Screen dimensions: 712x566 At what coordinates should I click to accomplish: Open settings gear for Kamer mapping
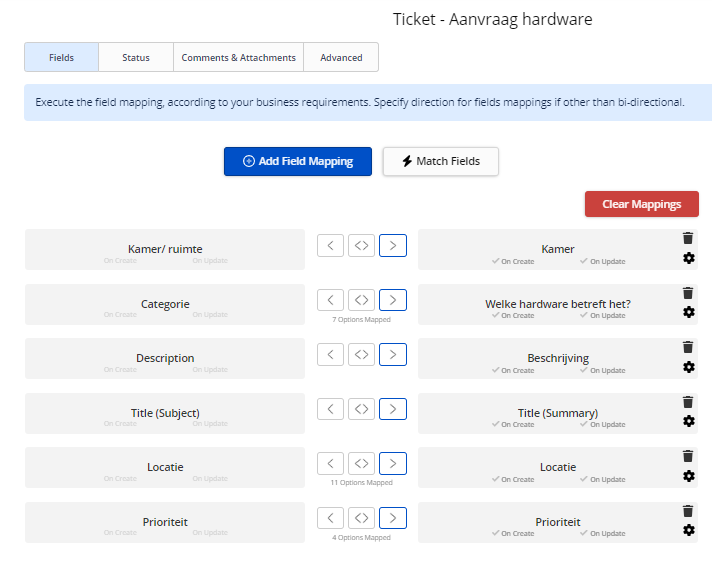688,259
